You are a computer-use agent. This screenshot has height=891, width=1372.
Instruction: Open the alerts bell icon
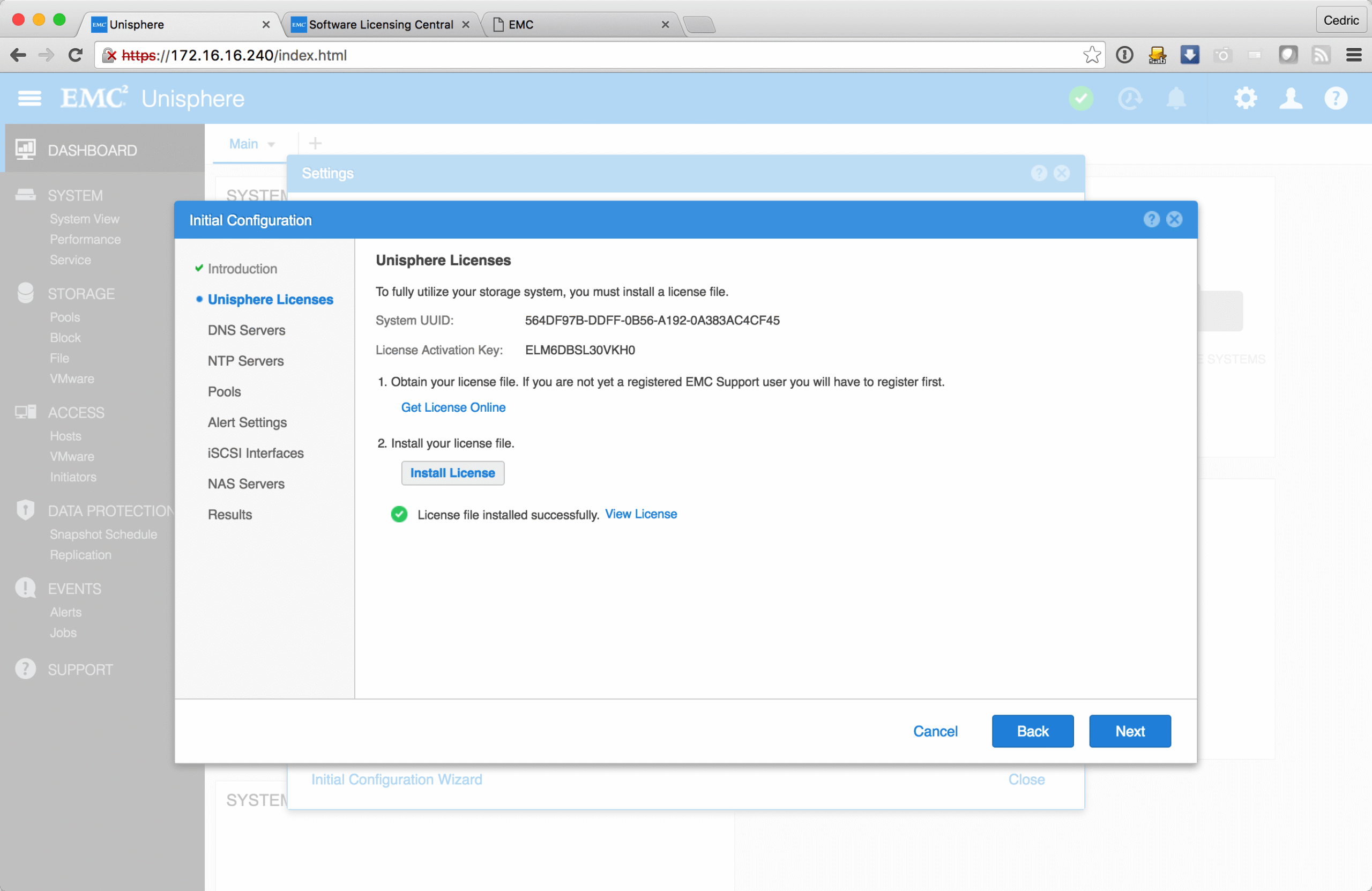click(x=1176, y=99)
